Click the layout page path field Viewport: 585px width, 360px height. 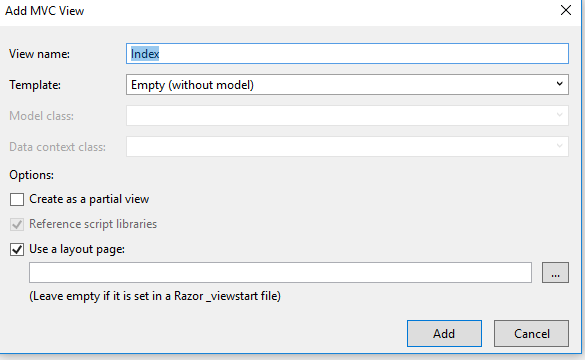tap(281, 272)
